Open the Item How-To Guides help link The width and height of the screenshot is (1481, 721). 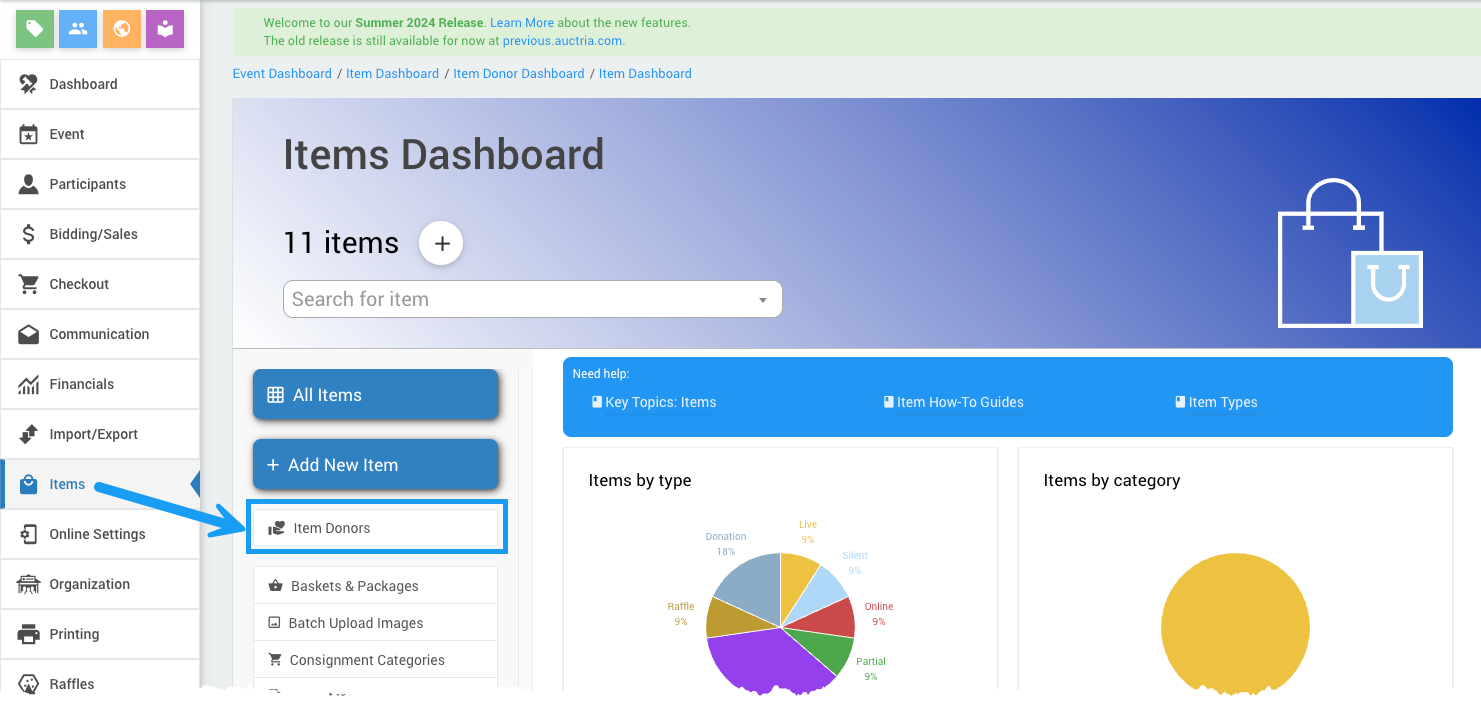pyautogui.click(x=959, y=402)
